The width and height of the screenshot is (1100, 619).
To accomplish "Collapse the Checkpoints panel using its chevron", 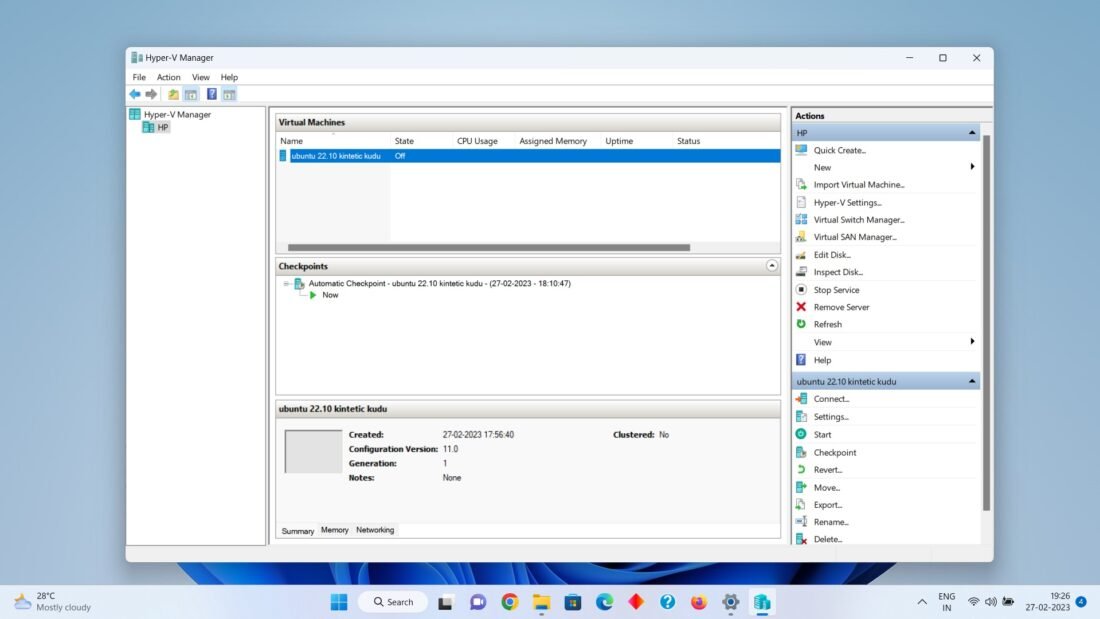I will (x=771, y=265).
